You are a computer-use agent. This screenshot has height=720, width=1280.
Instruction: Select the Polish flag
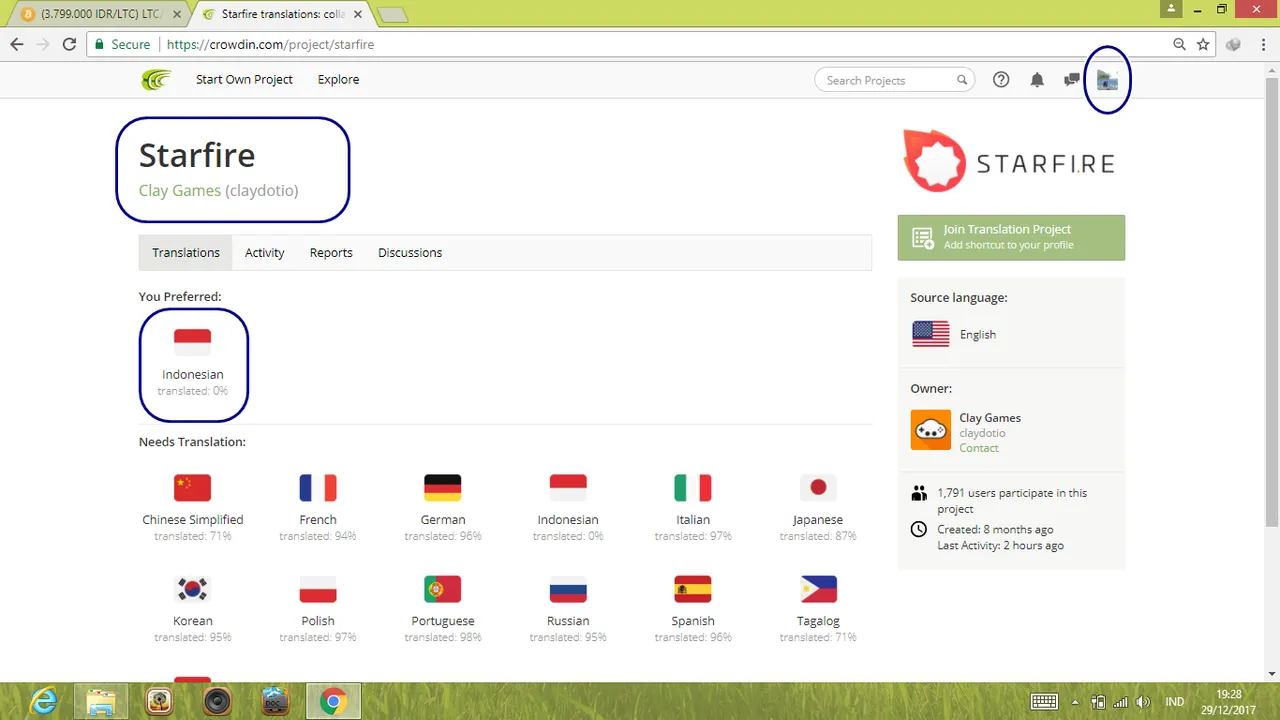[318, 589]
